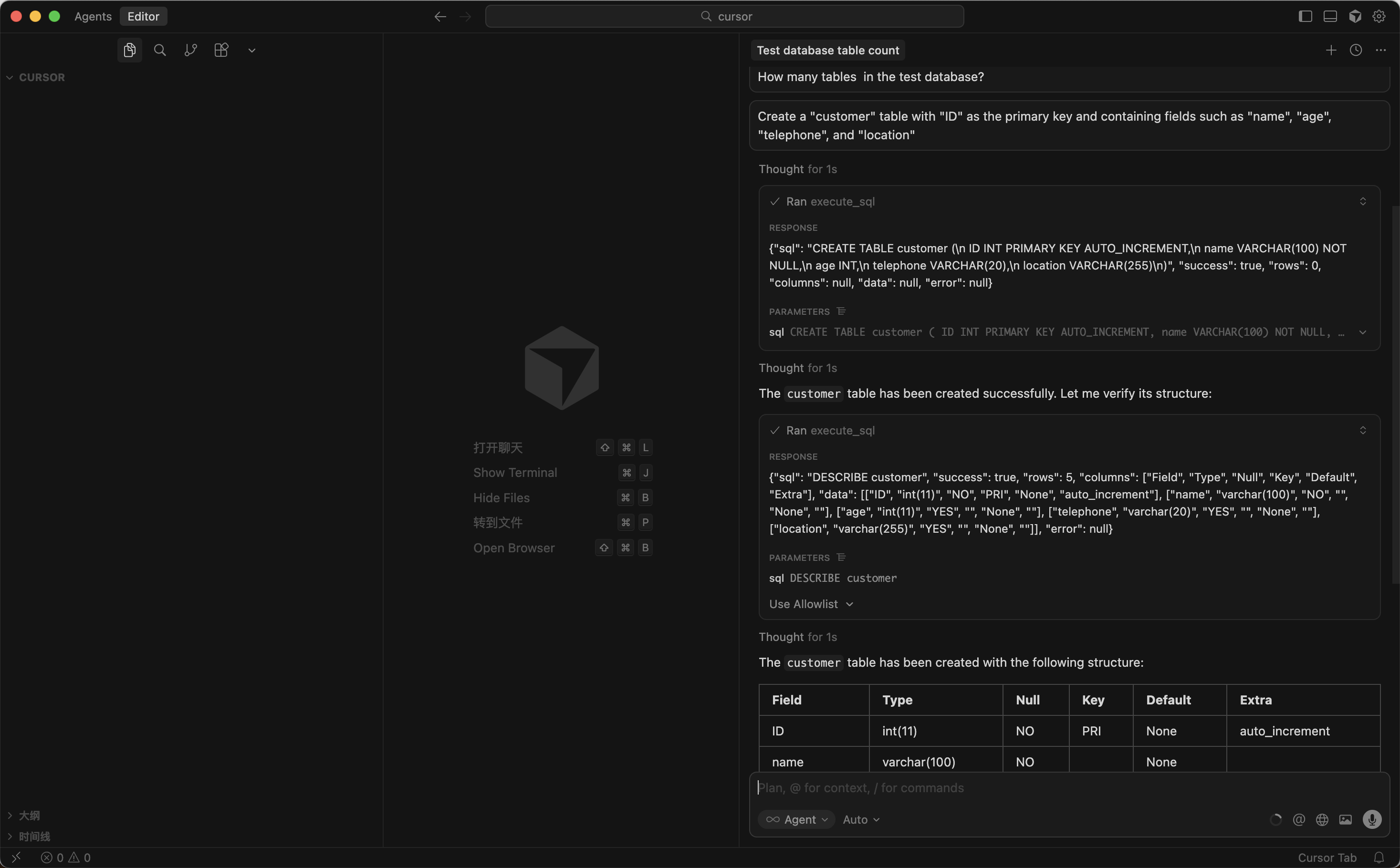The image size is (1400, 868).
Task: Attach an image to the prompt
Action: [x=1345, y=819]
